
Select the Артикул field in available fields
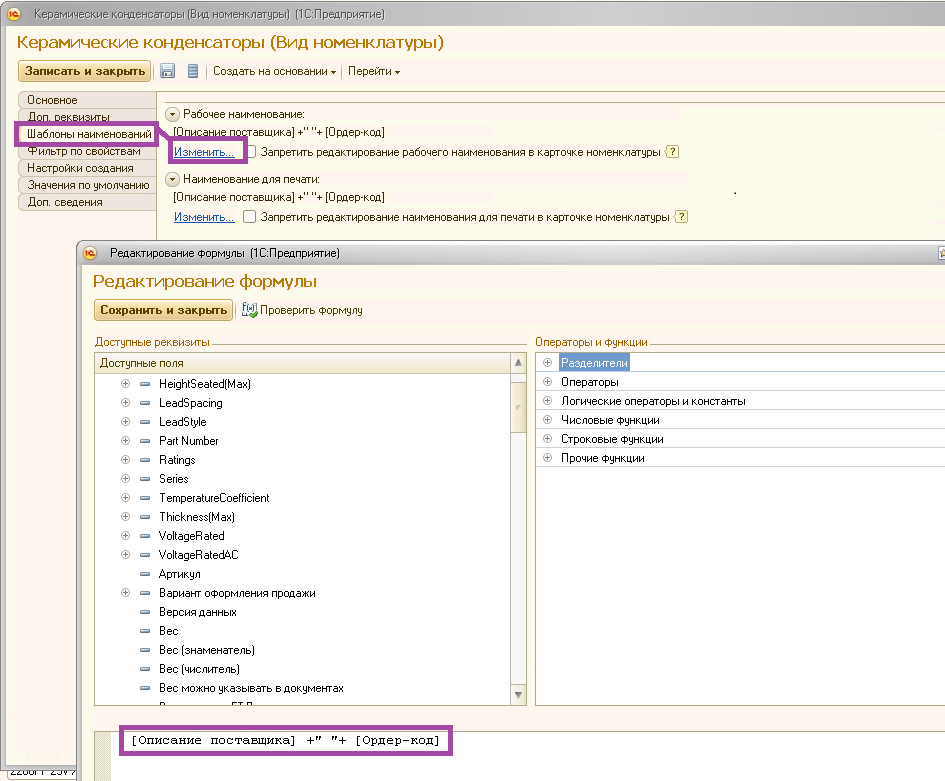pyautogui.click(x=179, y=574)
